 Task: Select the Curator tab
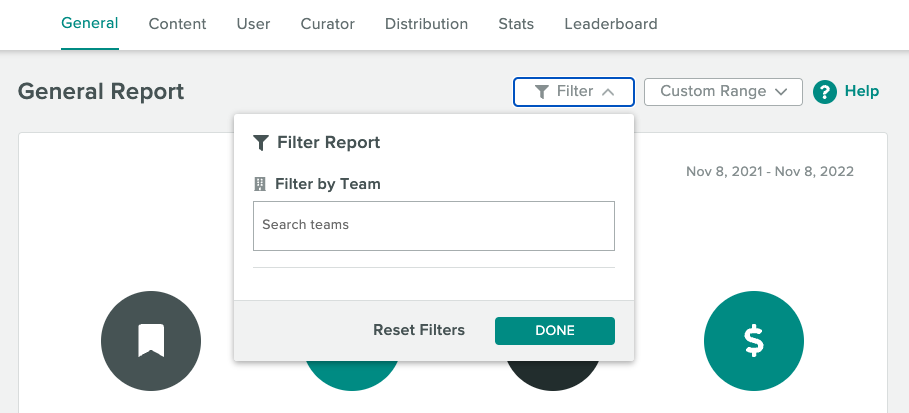pyautogui.click(x=328, y=24)
